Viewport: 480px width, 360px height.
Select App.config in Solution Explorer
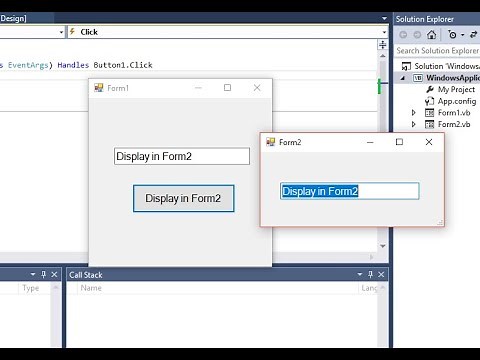pos(457,101)
